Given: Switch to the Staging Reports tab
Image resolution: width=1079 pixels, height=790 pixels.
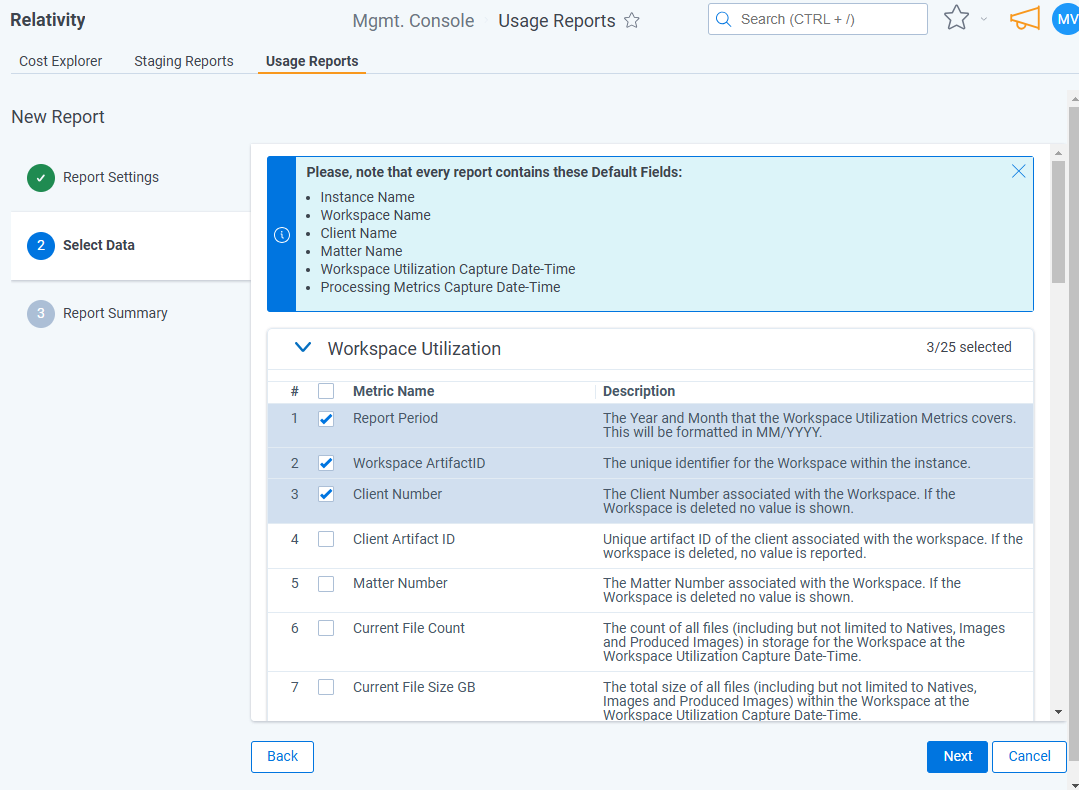Looking at the screenshot, I should pos(184,61).
